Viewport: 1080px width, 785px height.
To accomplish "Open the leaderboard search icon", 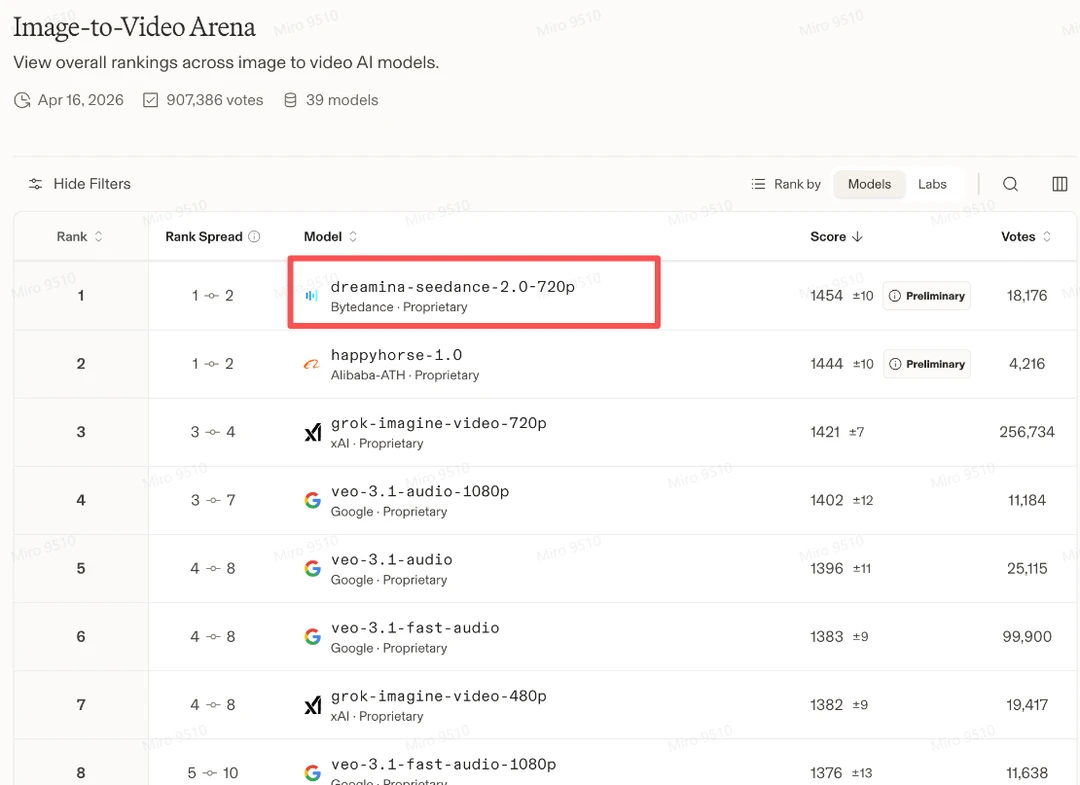I will pos(1011,184).
